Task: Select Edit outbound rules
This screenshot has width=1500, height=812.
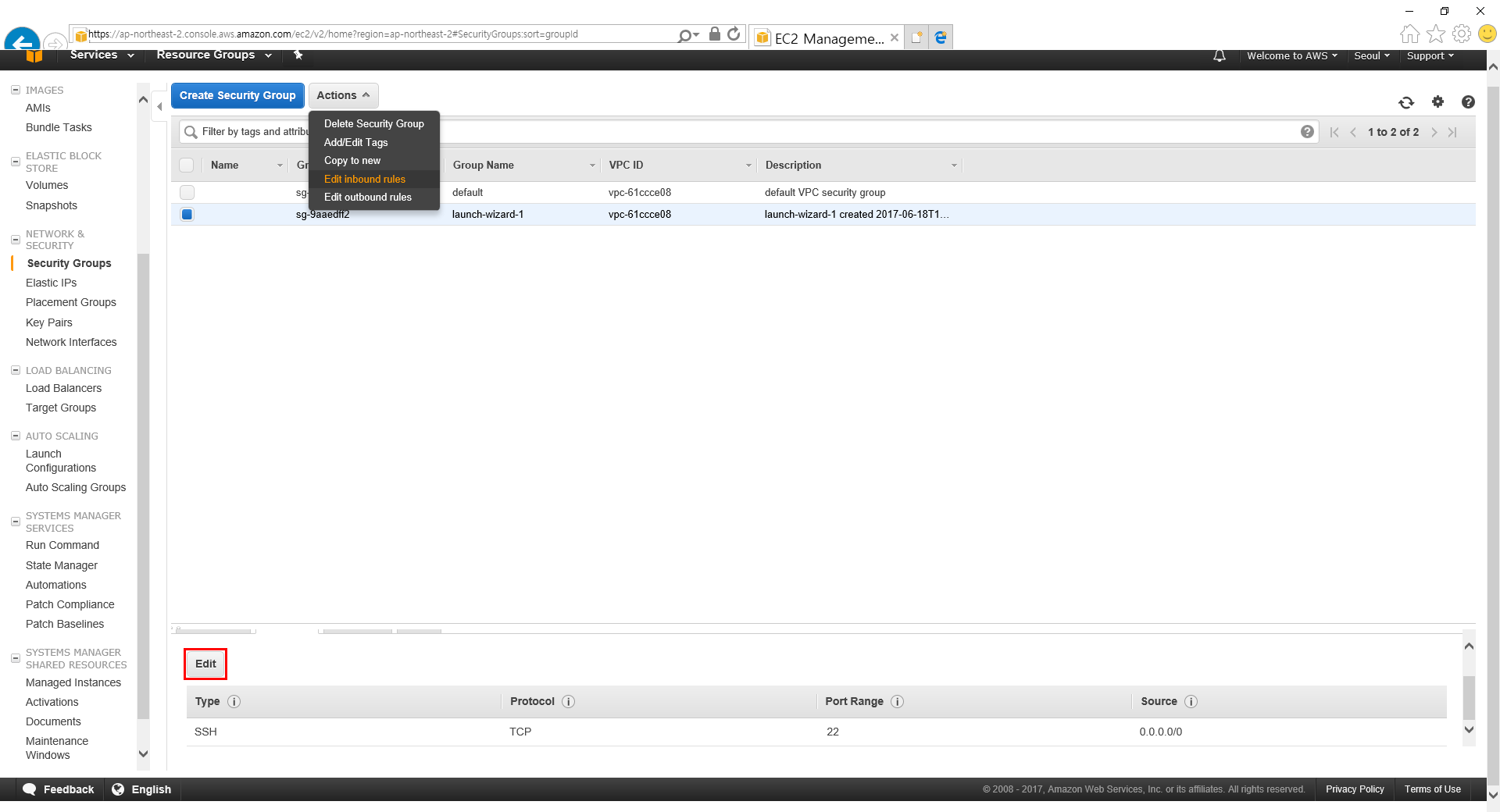Action: click(x=374, y=197)
